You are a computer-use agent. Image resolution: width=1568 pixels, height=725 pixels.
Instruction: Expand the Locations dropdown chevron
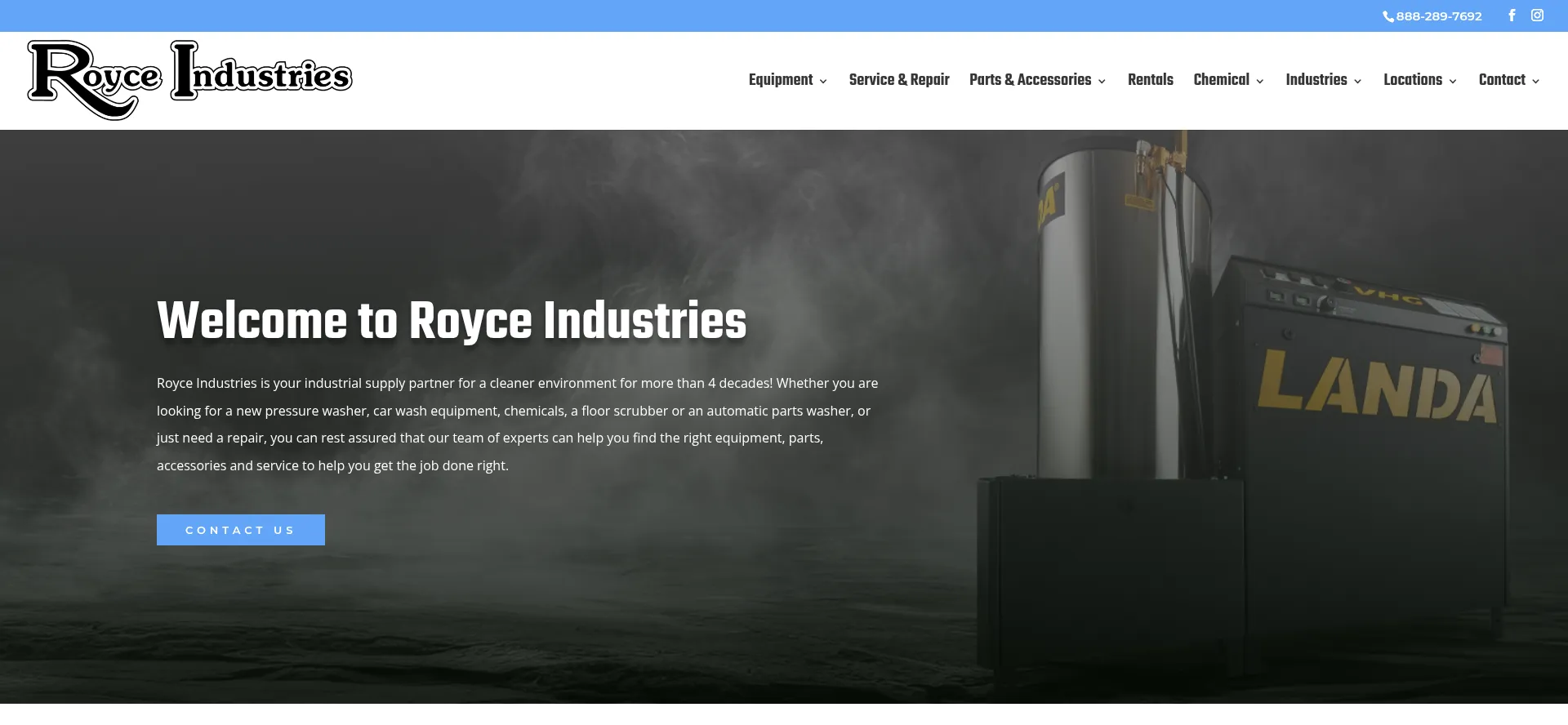[x=1453, y=81]
